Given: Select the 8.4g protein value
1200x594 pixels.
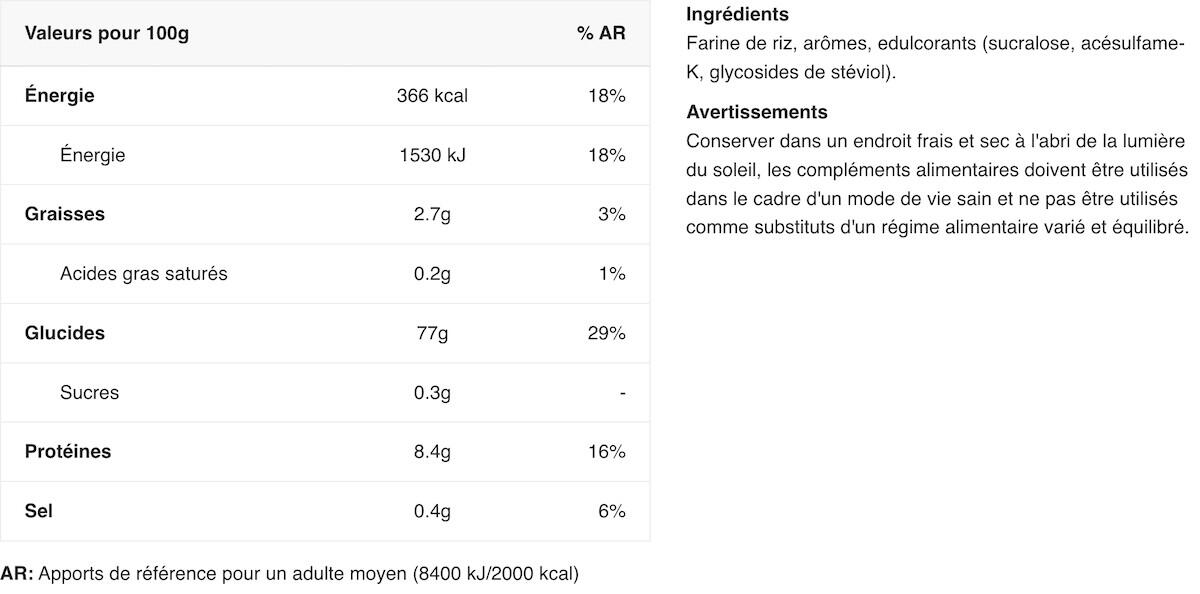Looking at the screenshot, I should tap(432, 451).
